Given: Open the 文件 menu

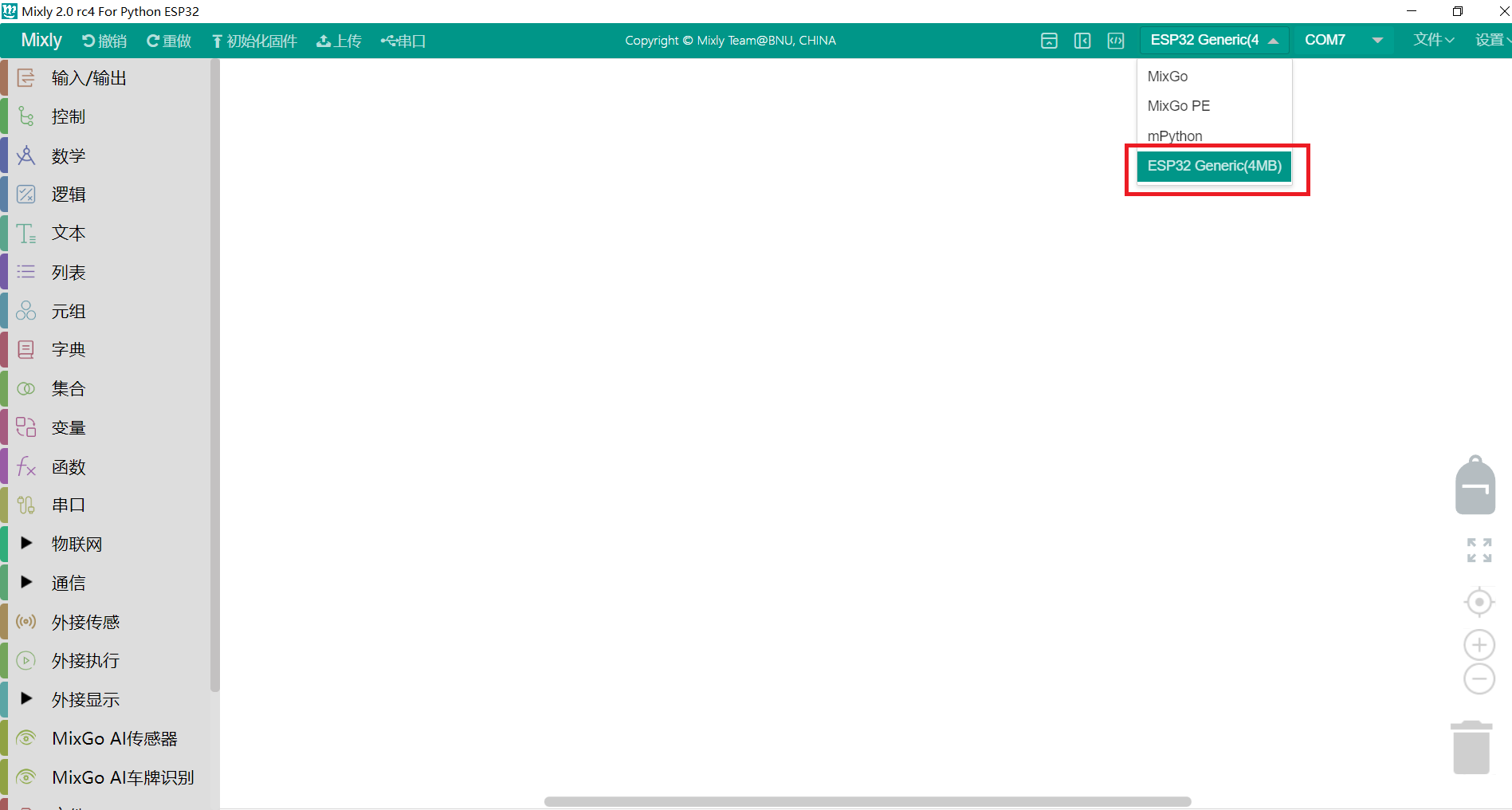Looking at the screenshot, I should 1433,40.
